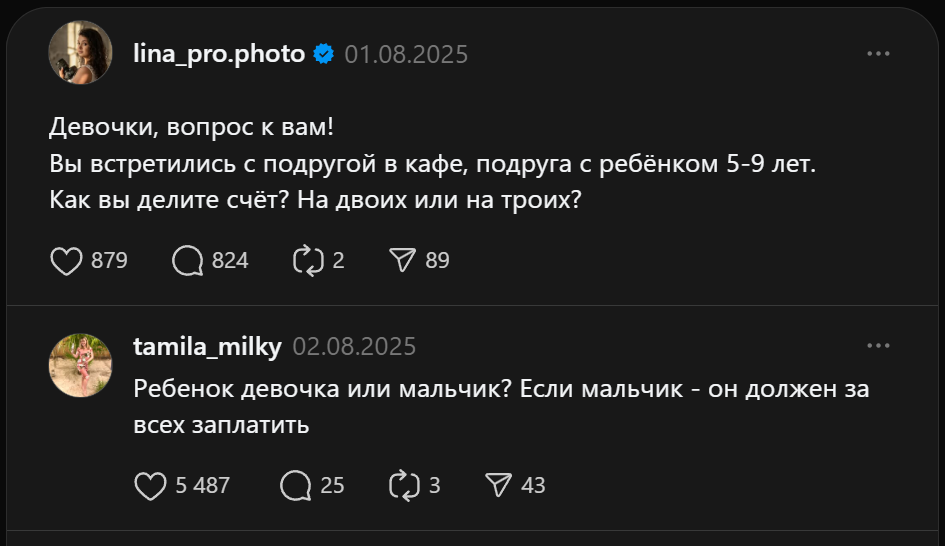Share the lina_pro.photo post via send icon
This screenshot has width=945, height=546.
402,261
